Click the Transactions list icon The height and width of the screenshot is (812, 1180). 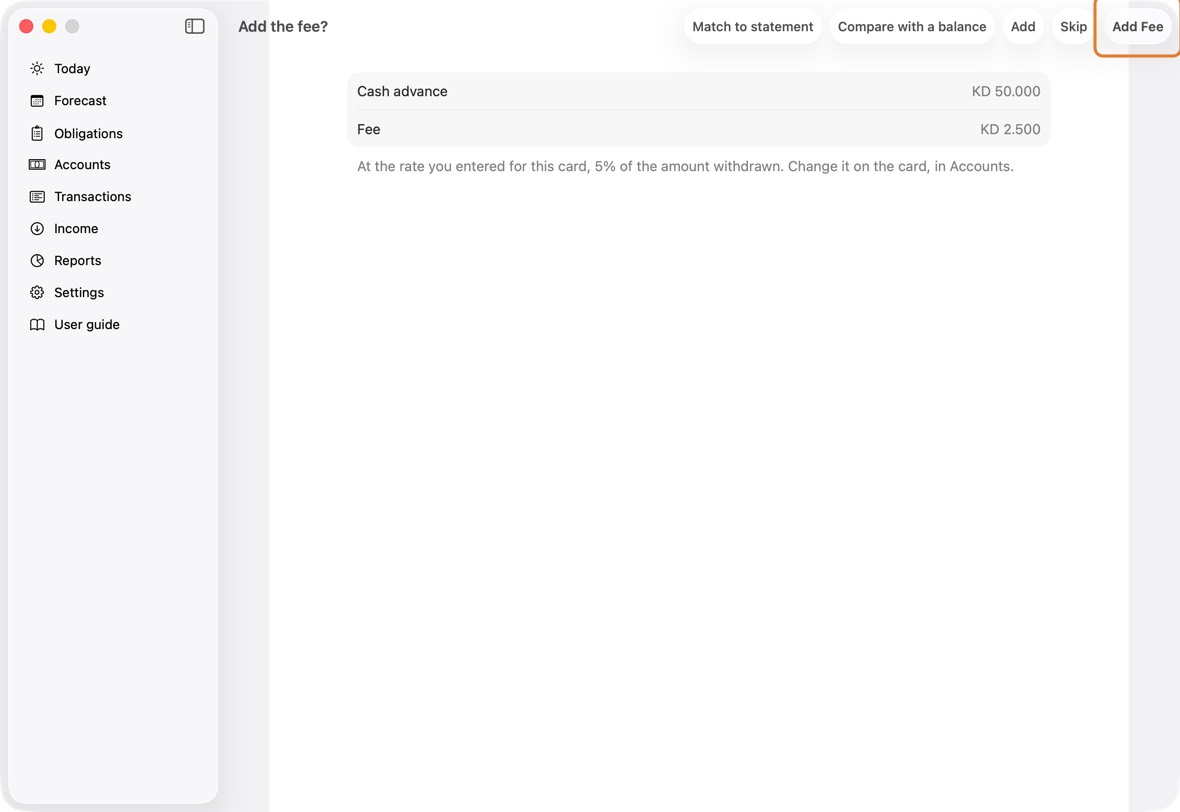(37, 196)
